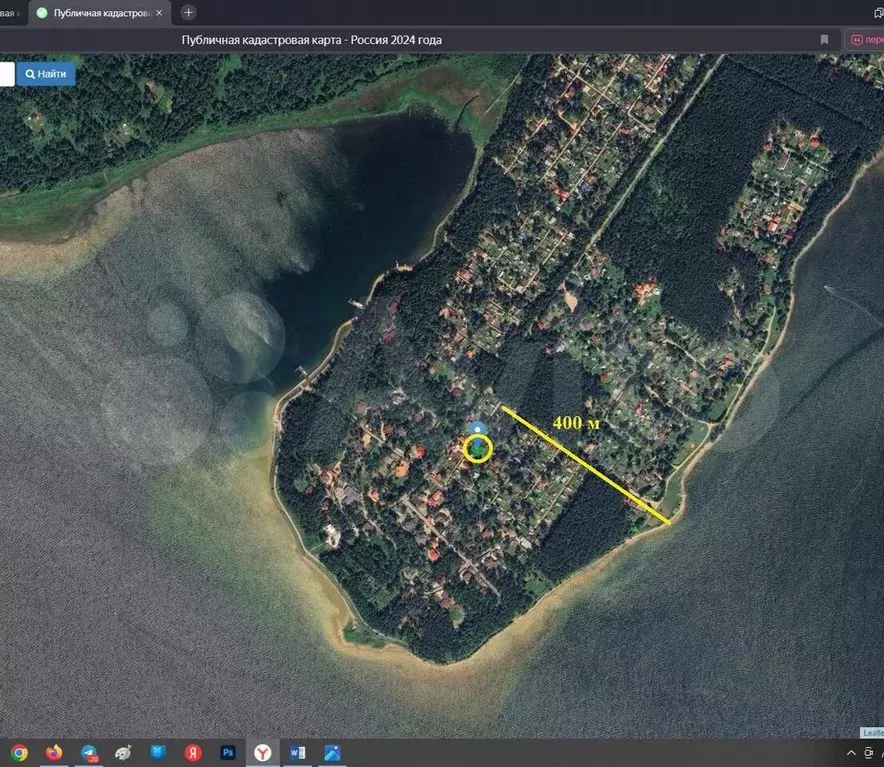Image resolution: width=884 pixels, height=767 pixels.
Task: Switch to Microsoft Word in the taskbar
Action: [297, 752]
